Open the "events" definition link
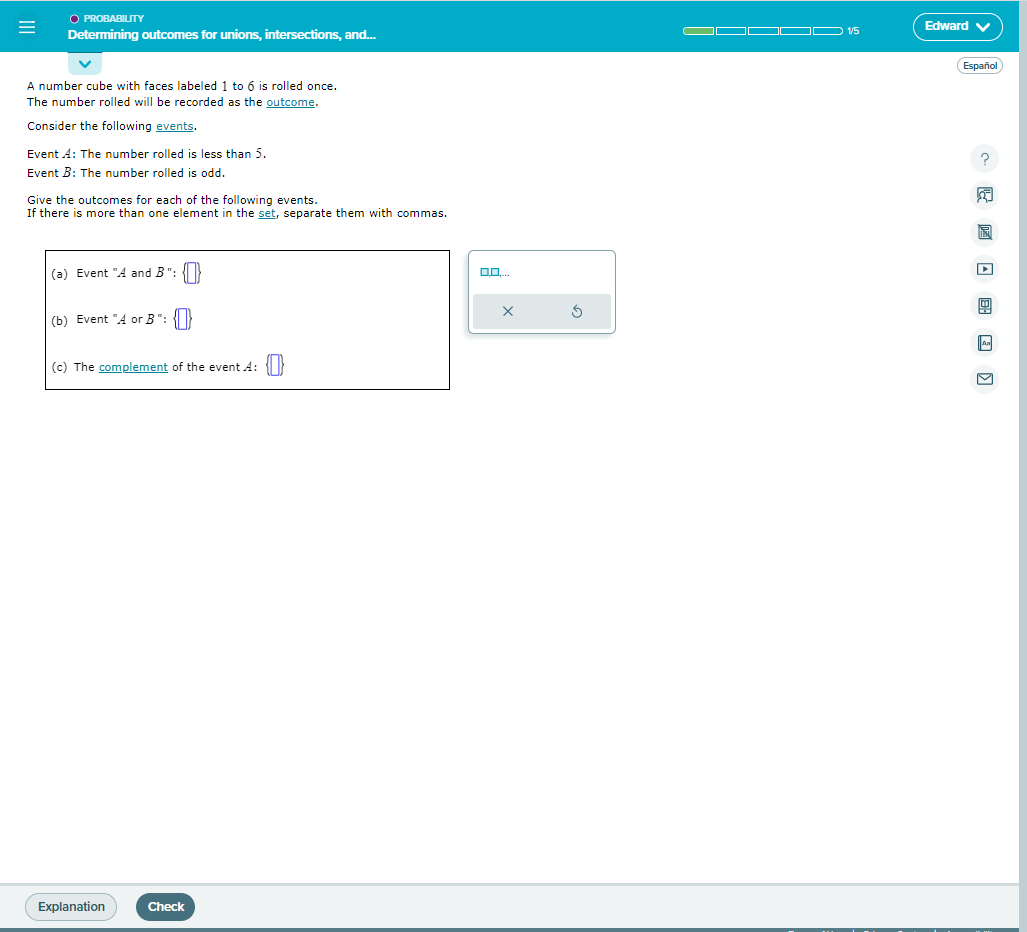Viewport: 1027px width, 932px height. (174, 125)
